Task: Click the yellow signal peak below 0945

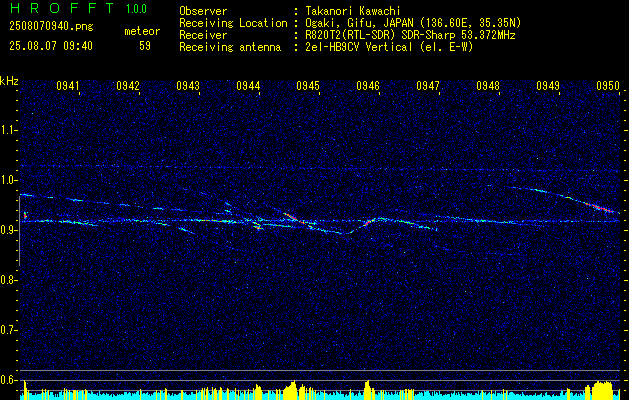Action: pos(291,390)
